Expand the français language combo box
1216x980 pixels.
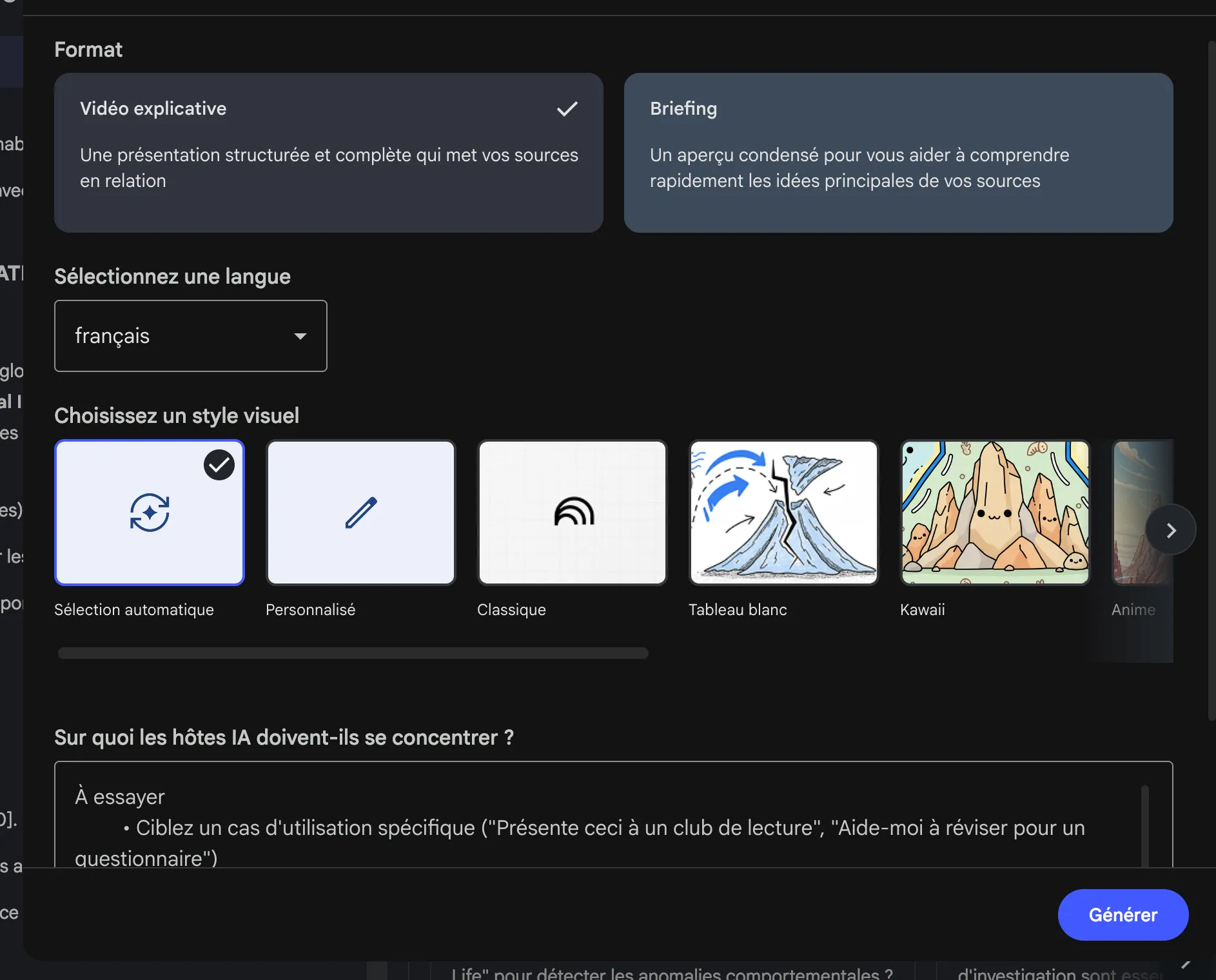tap(300, 336)
